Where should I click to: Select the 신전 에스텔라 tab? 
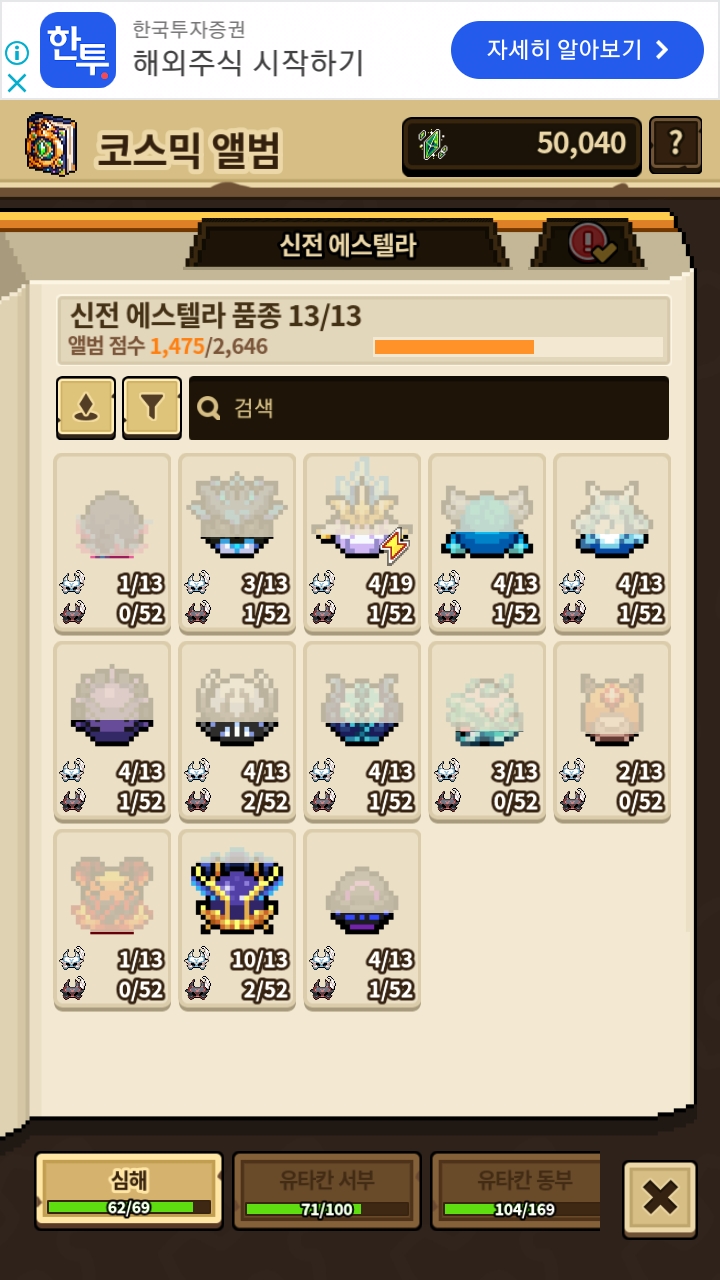point(347,244)
